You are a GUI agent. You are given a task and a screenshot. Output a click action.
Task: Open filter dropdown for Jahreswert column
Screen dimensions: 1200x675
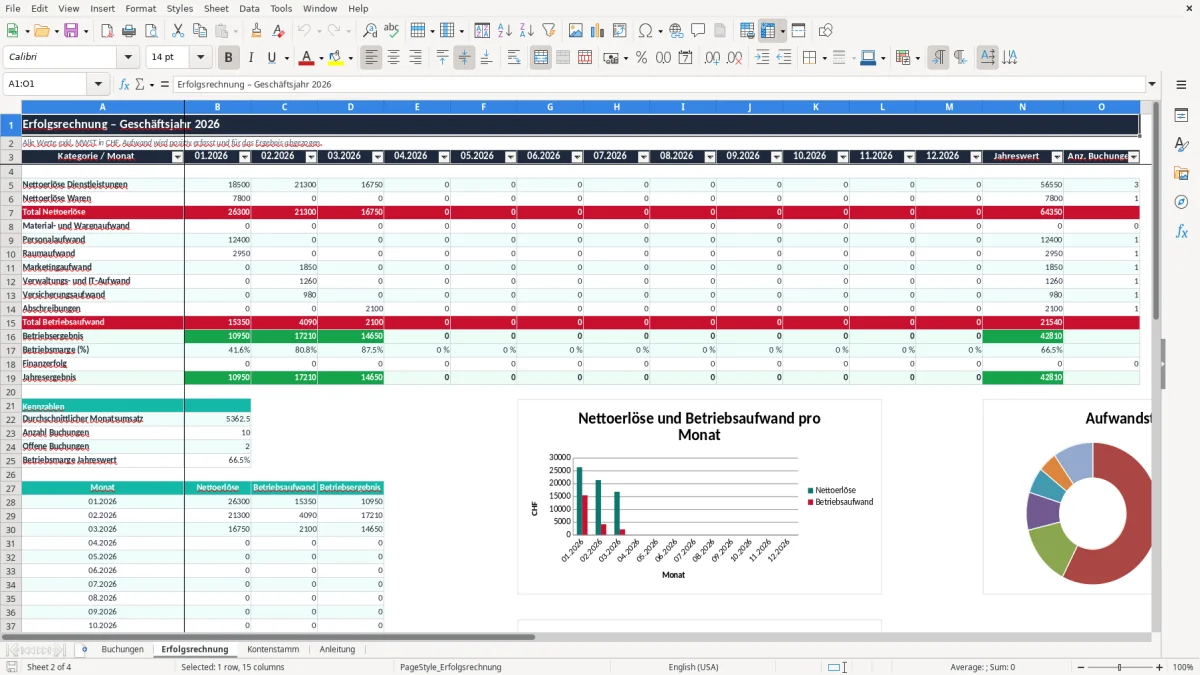click(1057, 157)
